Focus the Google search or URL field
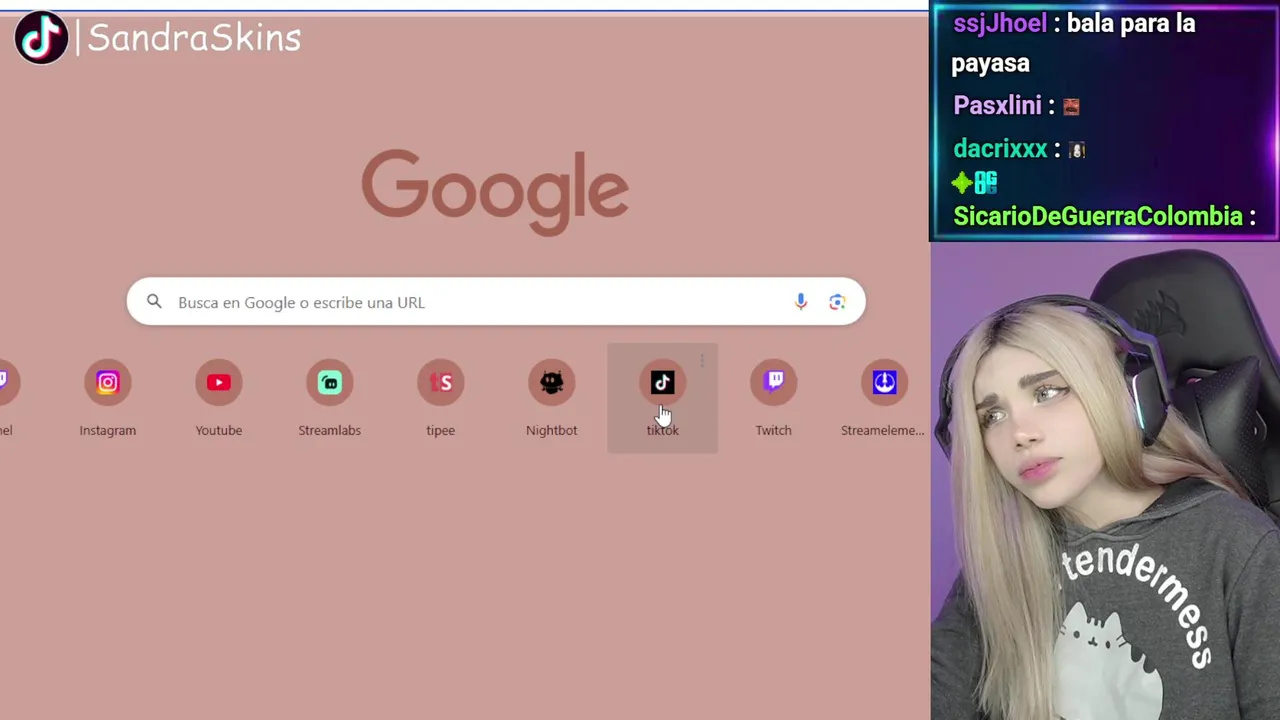Viewport: 1280px width, 720px height. (x=496, y=302)
